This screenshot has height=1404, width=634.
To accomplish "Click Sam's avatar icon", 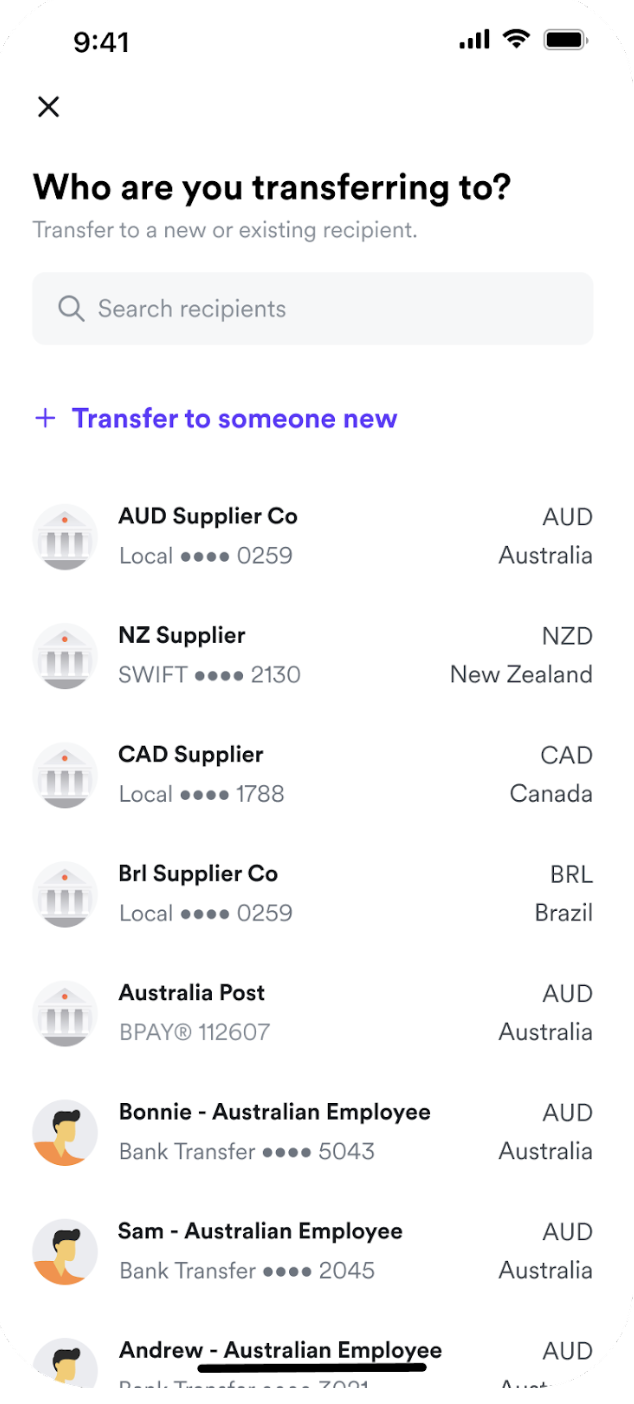I will tap(65, 1251).
